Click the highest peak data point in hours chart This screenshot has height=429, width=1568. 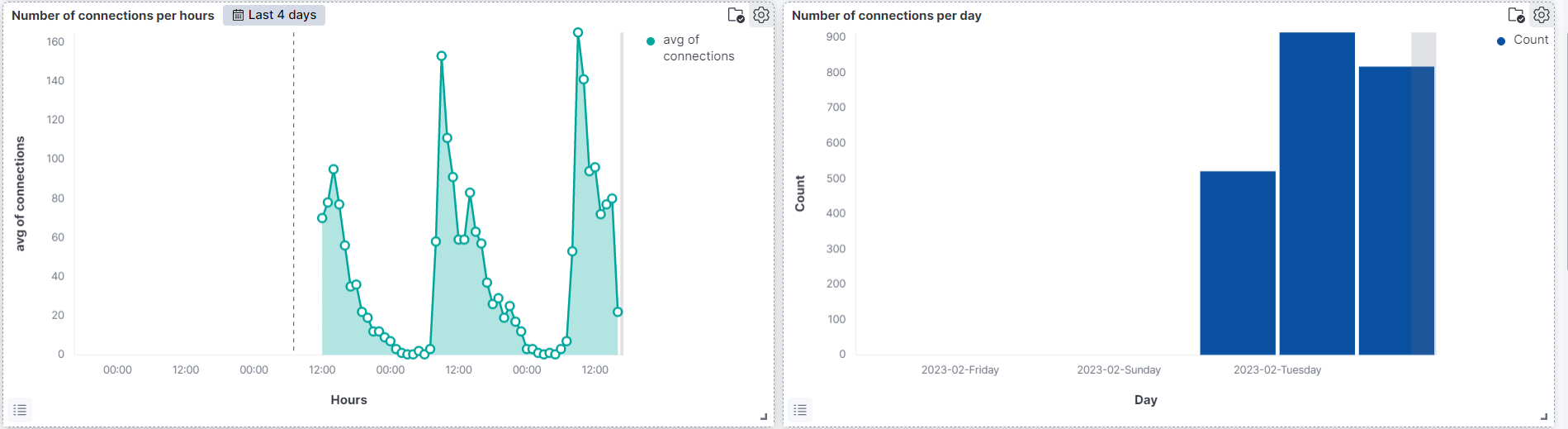tap(578, 33)
